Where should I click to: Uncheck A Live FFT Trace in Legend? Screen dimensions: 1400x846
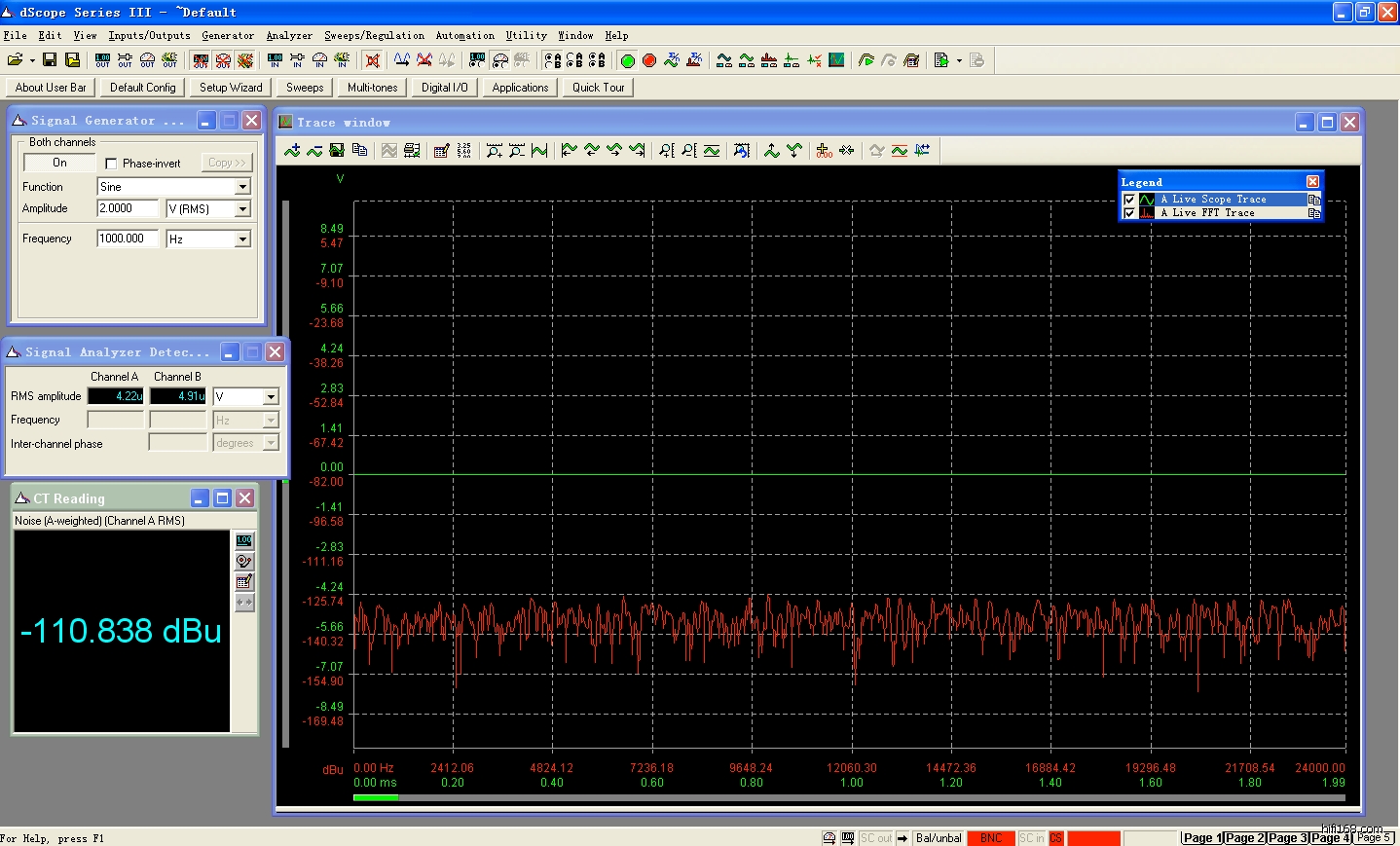pyautogui.click(x=1129, y=213)
